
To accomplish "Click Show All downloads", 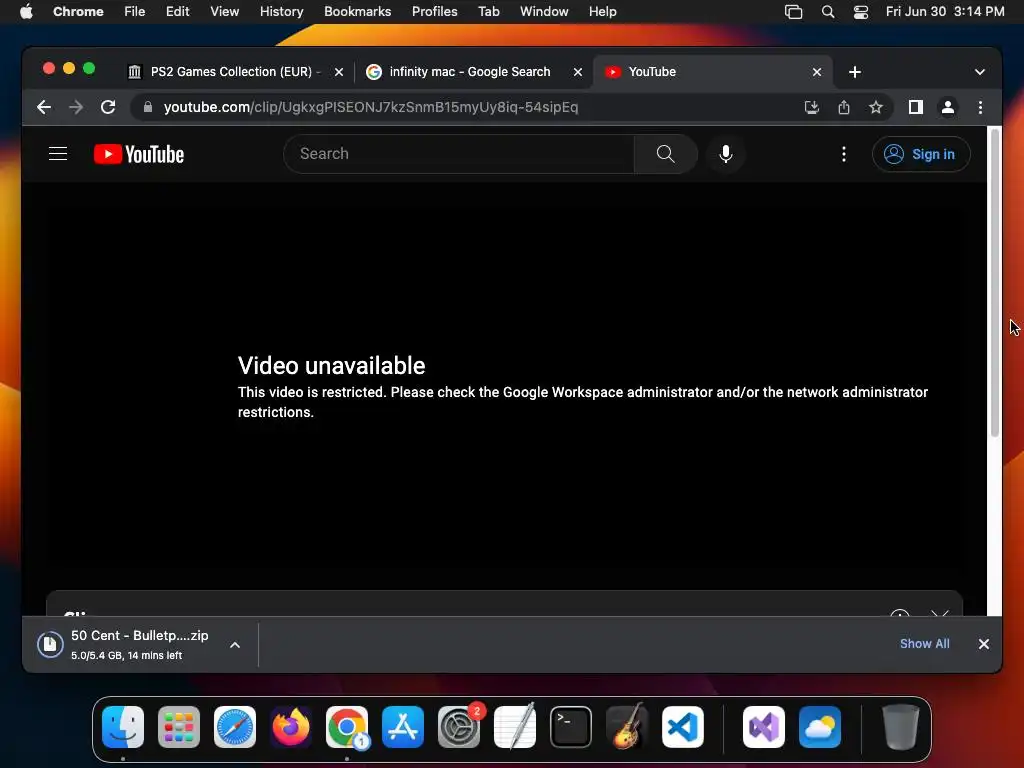I will pos(925,644).
